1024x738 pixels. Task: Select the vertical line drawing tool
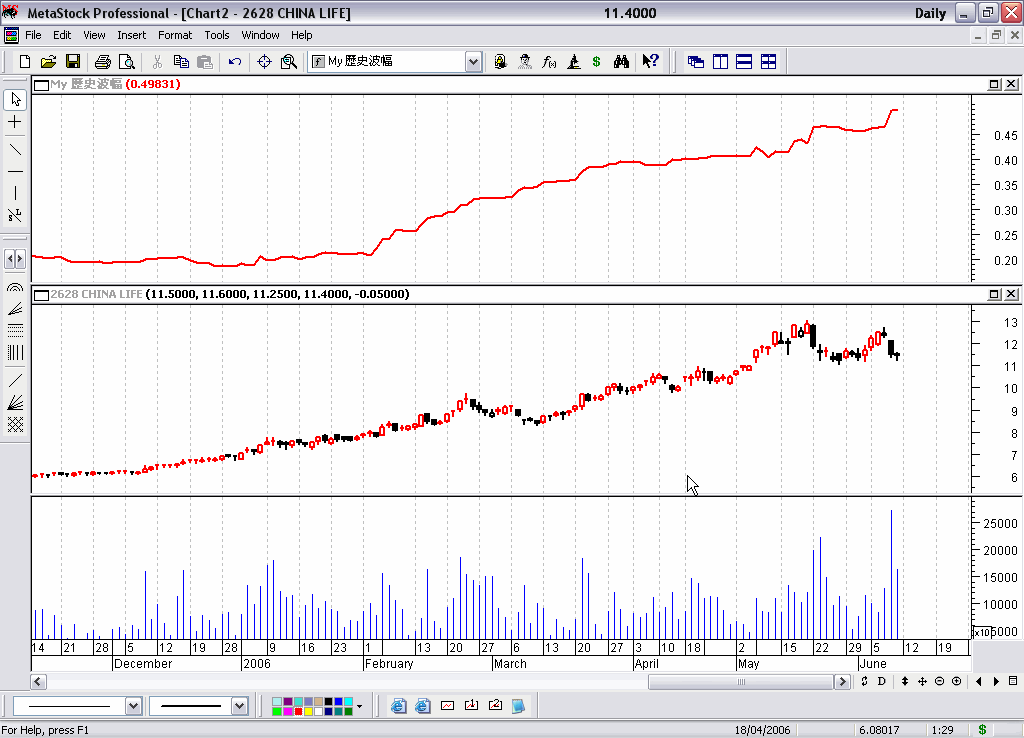pos(15,193)
